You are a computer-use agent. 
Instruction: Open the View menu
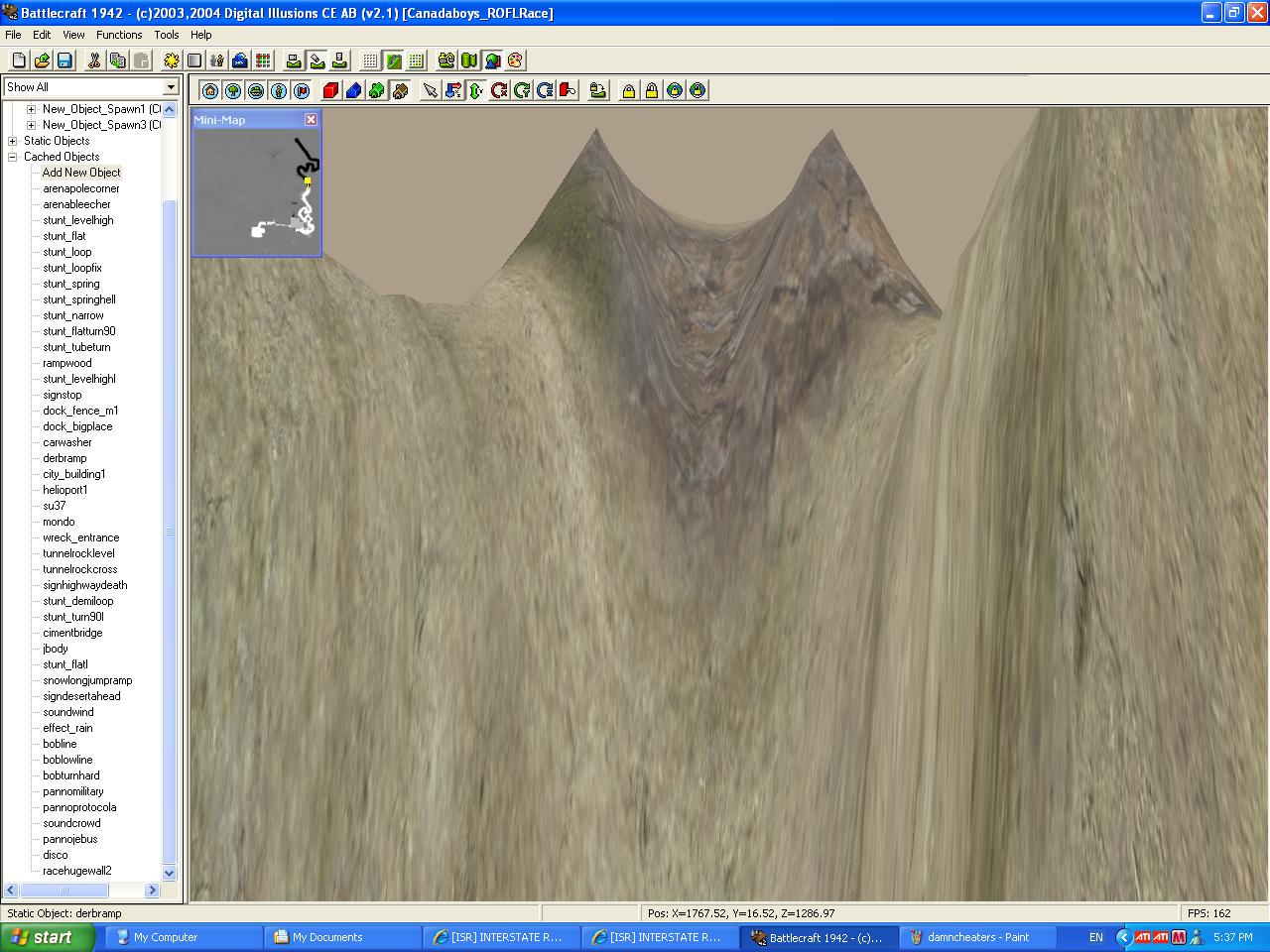[73, 35]
